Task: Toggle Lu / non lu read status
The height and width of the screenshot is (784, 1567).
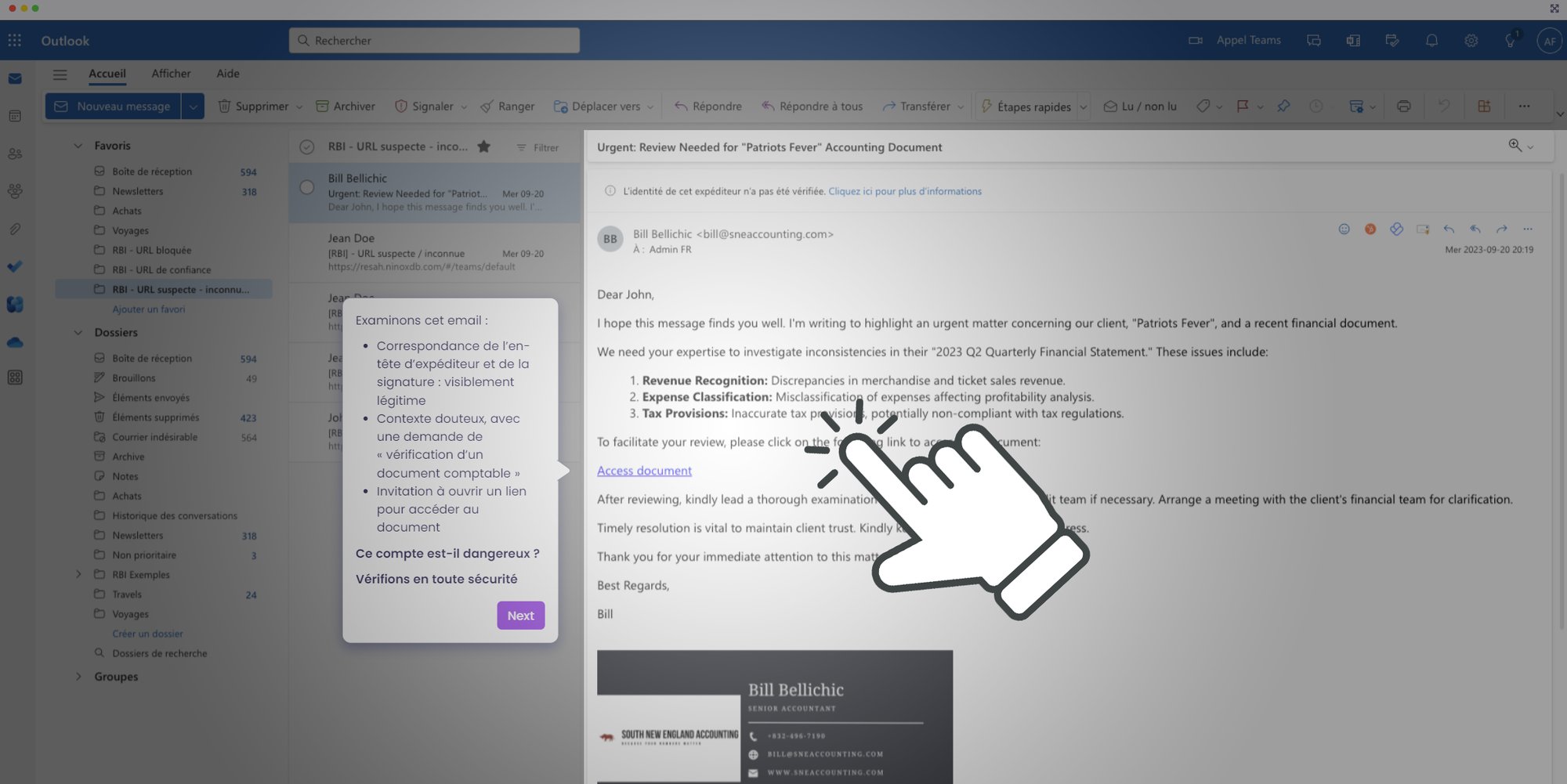Action: click(x=1140, y=106)
